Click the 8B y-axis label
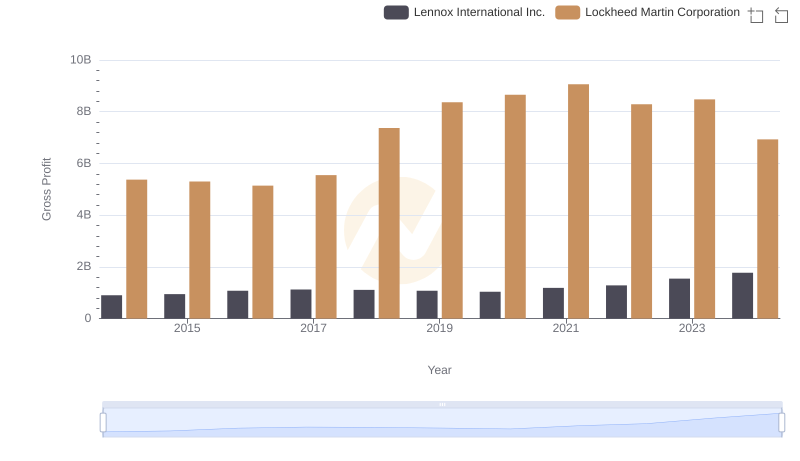The width and height of the screenshot is (800, 461). [x=84, y=111]
